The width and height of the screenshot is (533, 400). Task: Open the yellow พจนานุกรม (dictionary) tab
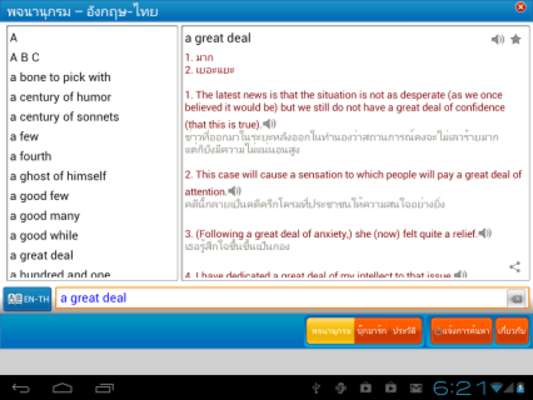coord(330,331)
